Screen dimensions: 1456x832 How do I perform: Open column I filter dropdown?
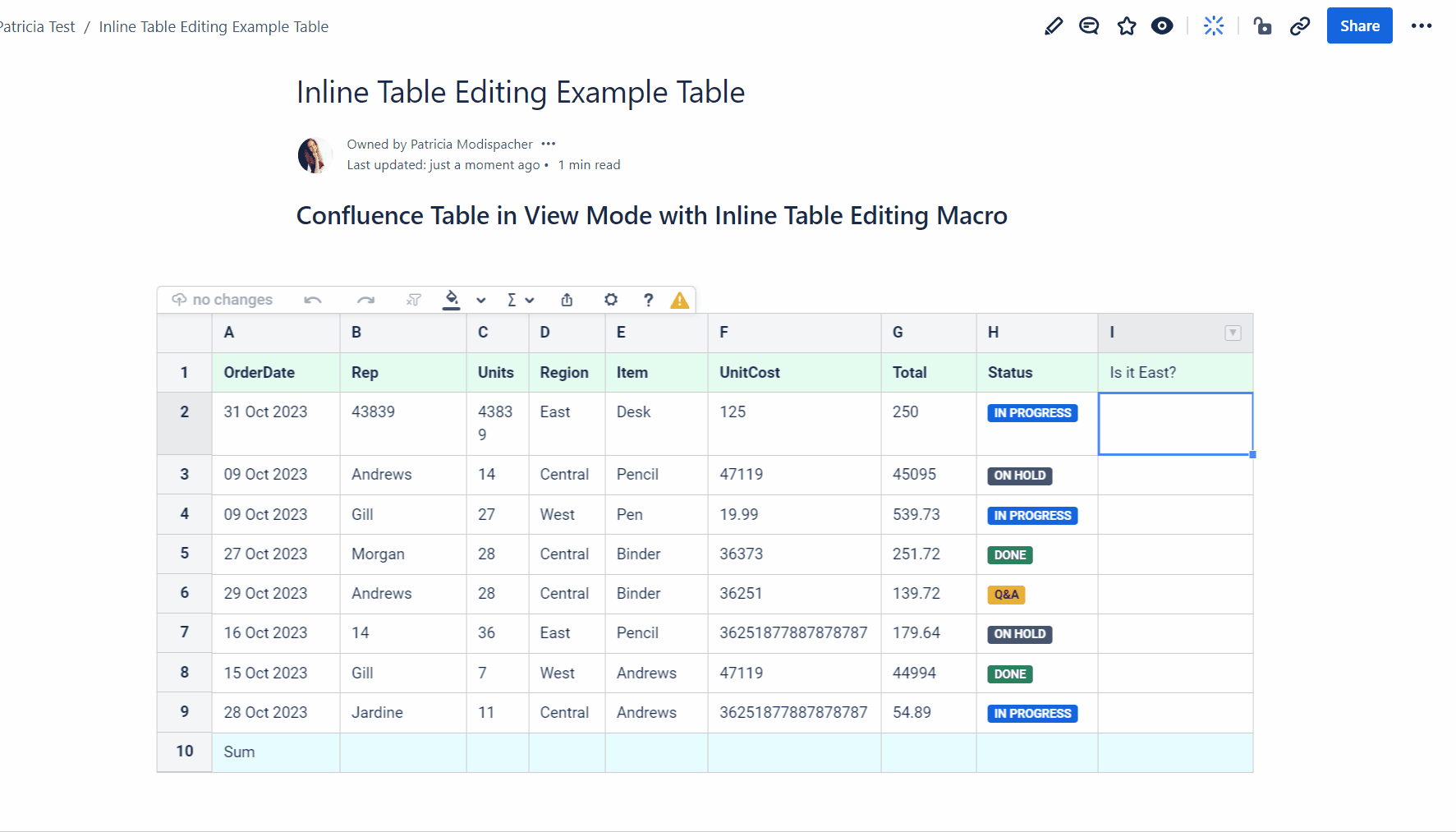coord(1233,333)
